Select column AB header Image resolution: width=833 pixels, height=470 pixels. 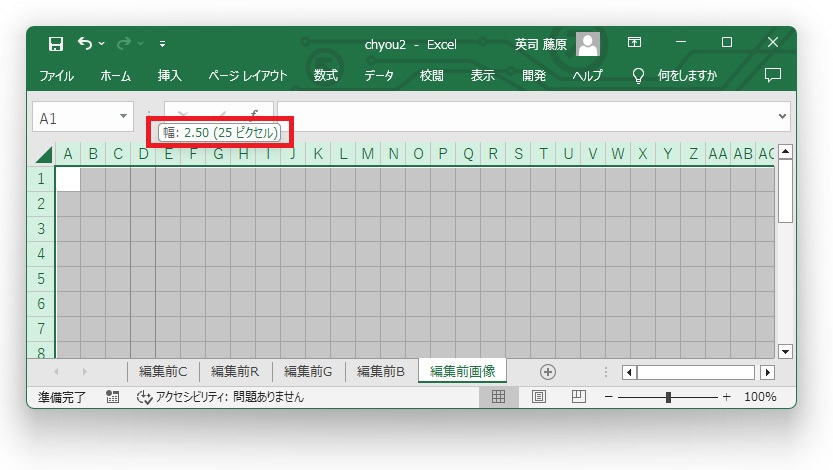coord(743,154)
